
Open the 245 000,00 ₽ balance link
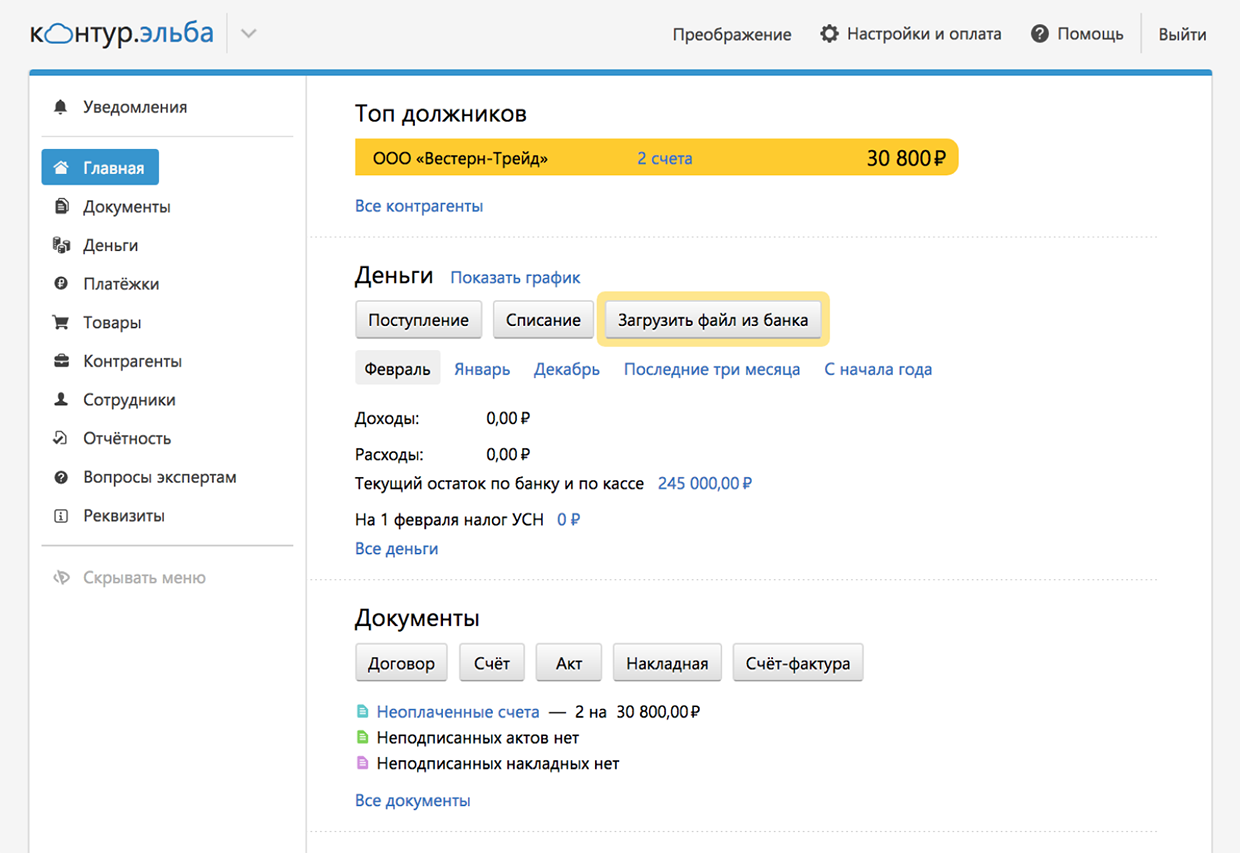pyautogui.click(x=704, y=483)
